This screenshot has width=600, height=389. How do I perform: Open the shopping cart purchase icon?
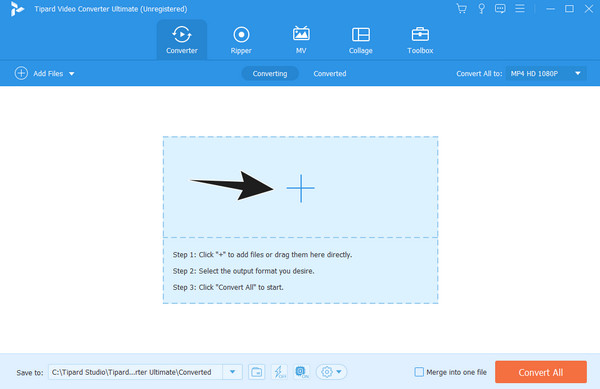click(461, 9)
